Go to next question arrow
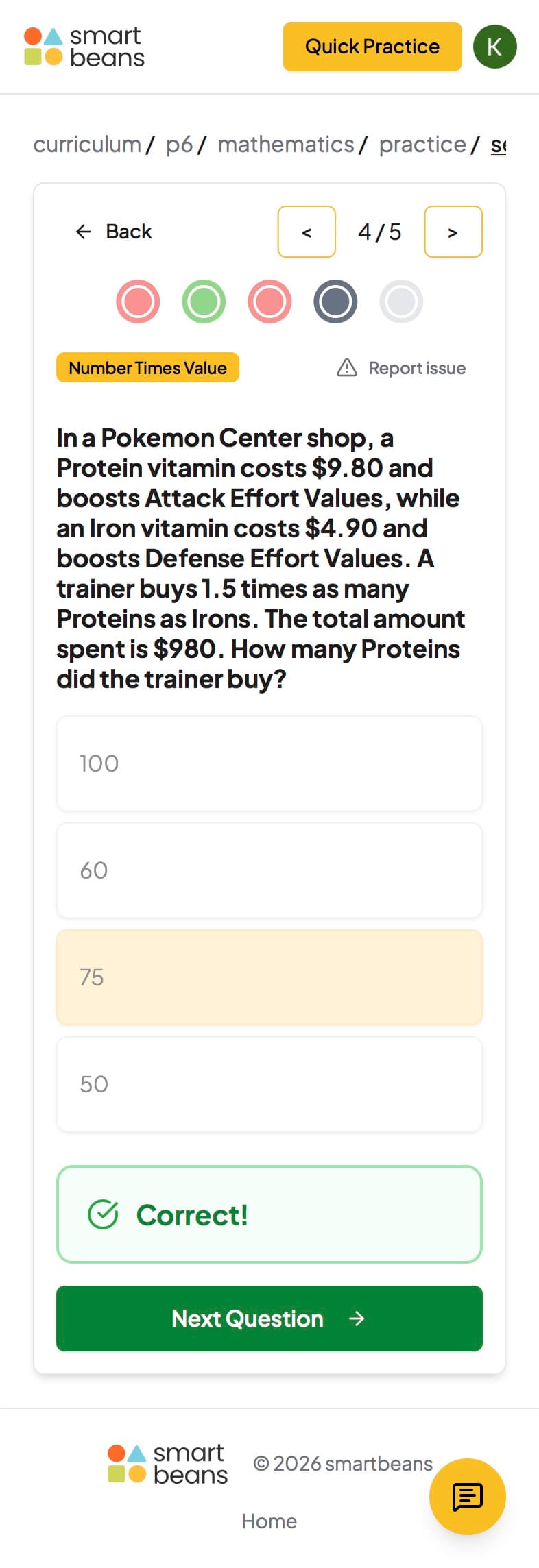 [x=453, y=232]
